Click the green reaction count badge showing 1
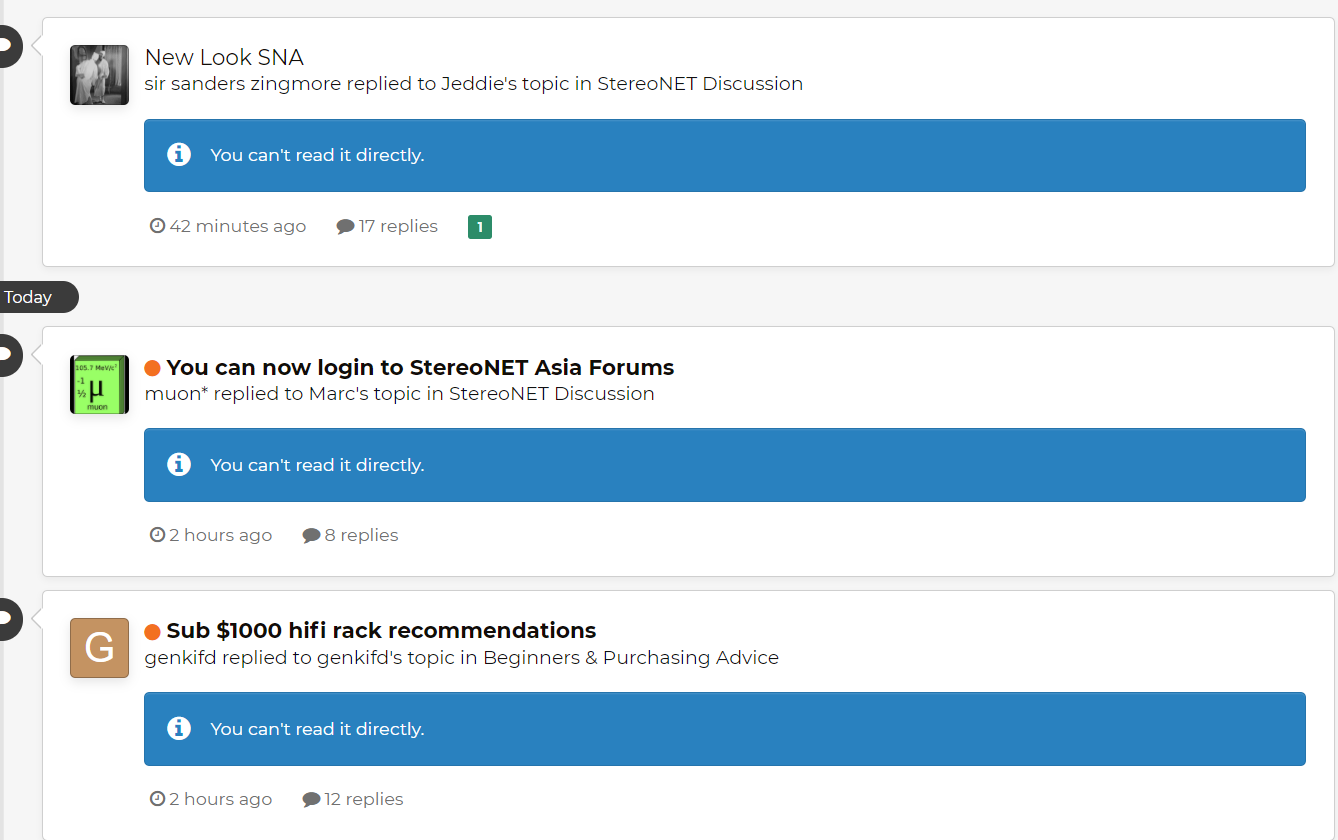1338x840 pixels. pyautogui.click(x=480, y=227)
